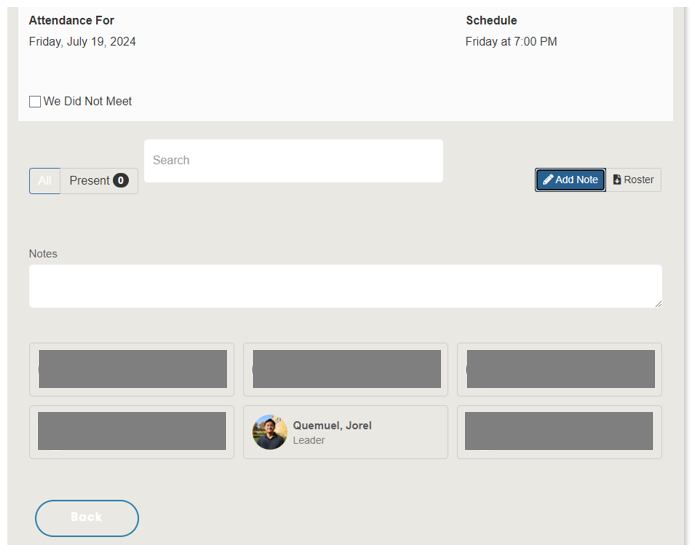Click the document icon beside Roster
The image size is (695, 552).
click(617, 180)
